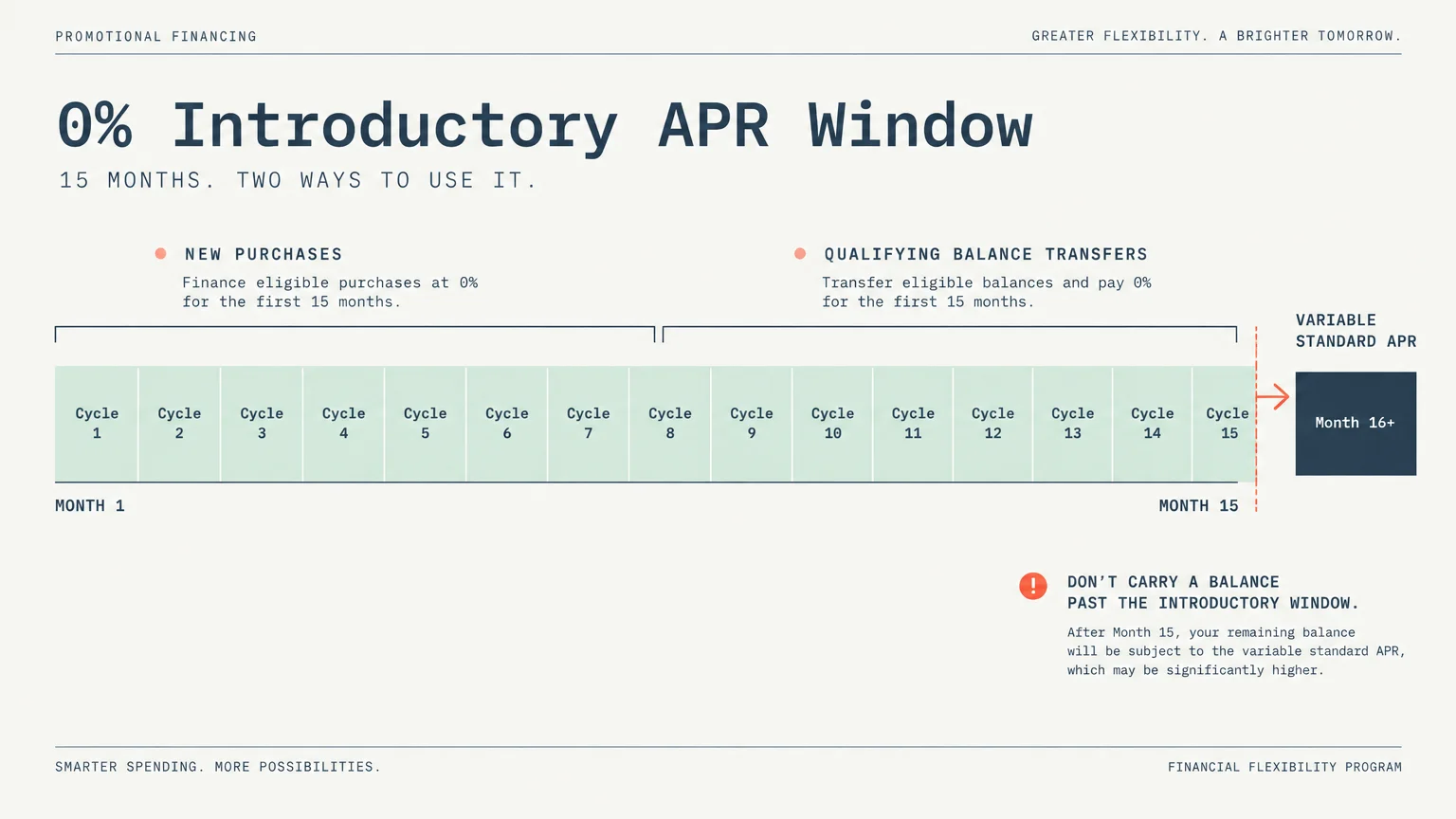Click the "After Month 15, your remaining balance" paragraph
1456x819 pixels.
1236,651
